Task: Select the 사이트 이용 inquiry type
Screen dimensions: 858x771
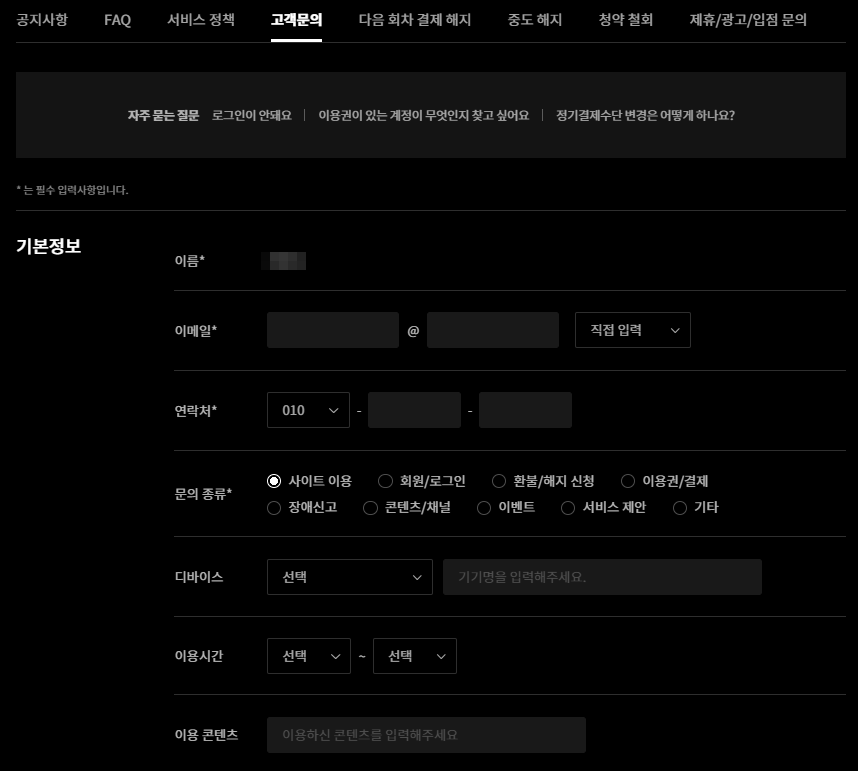Action: (274, 481)
